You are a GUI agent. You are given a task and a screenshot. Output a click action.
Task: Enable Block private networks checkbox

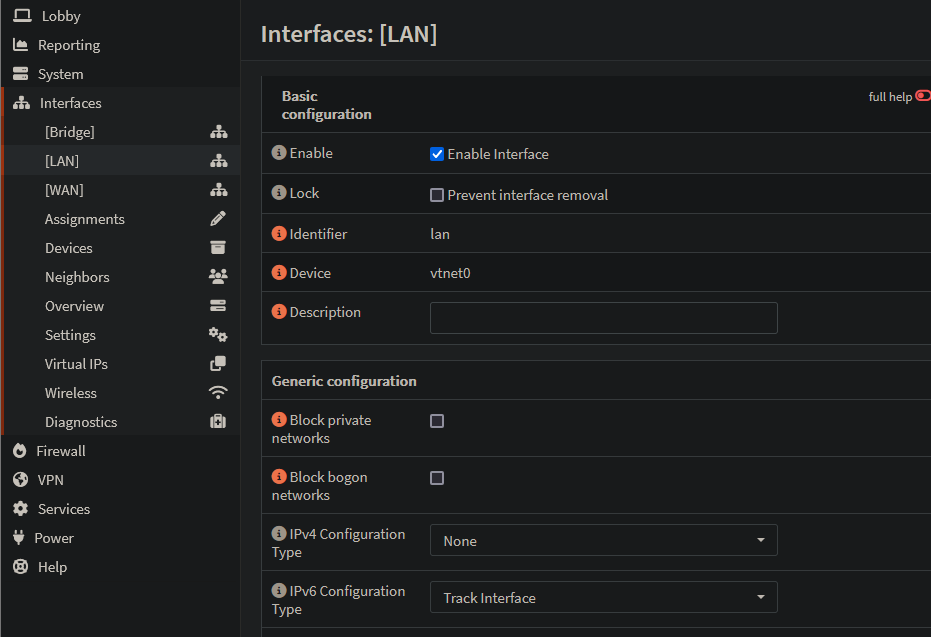[437, 421]
